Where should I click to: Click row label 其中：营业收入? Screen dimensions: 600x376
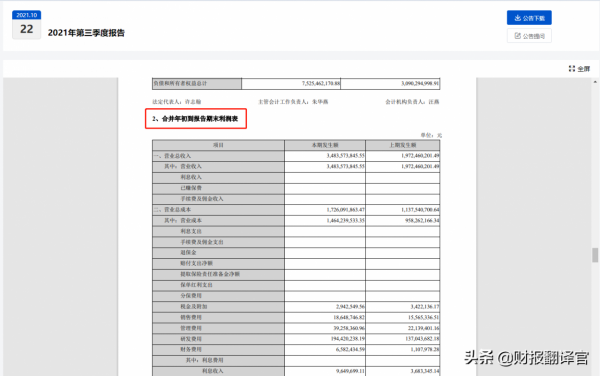point(183,166)
